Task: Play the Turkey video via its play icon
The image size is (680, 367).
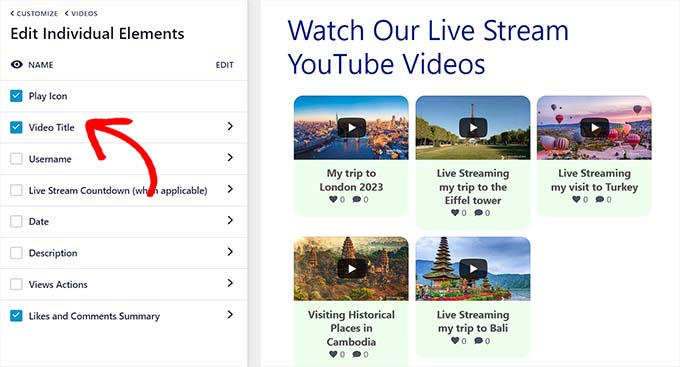Action: (x=595, y=128)
